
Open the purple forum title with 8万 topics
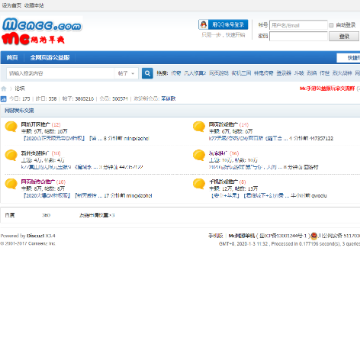pos(38,182)
